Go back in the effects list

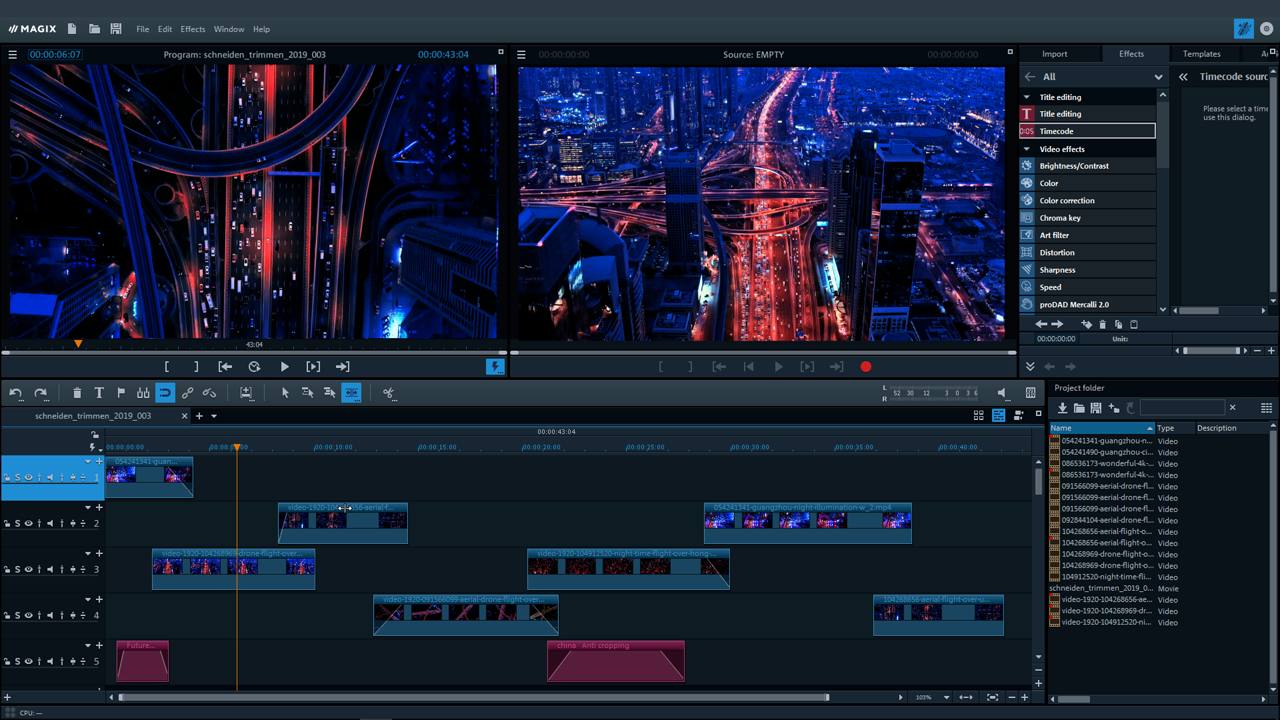tap(1028, 77)
